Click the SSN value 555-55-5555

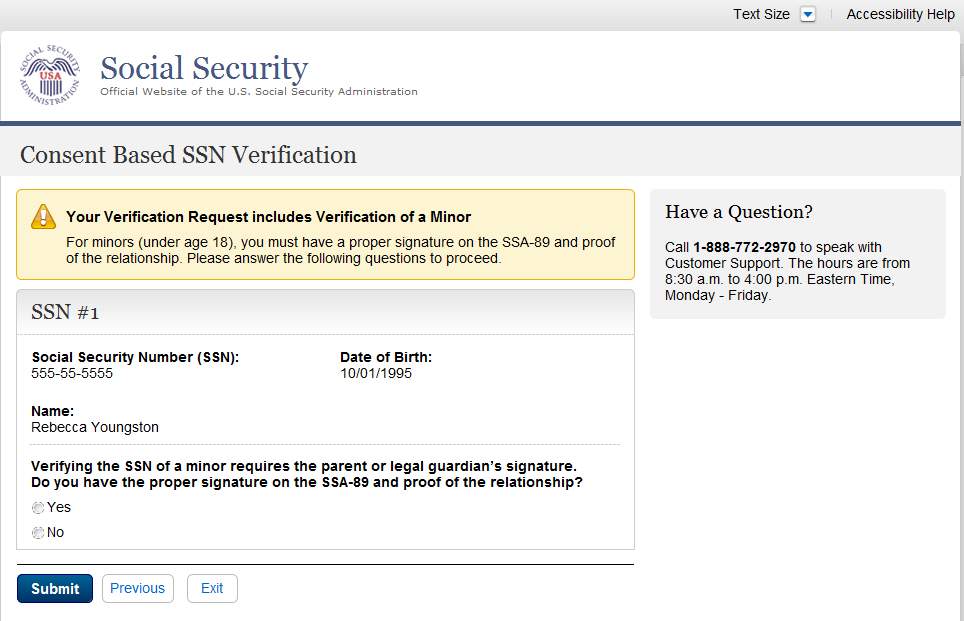pos(72,374)
